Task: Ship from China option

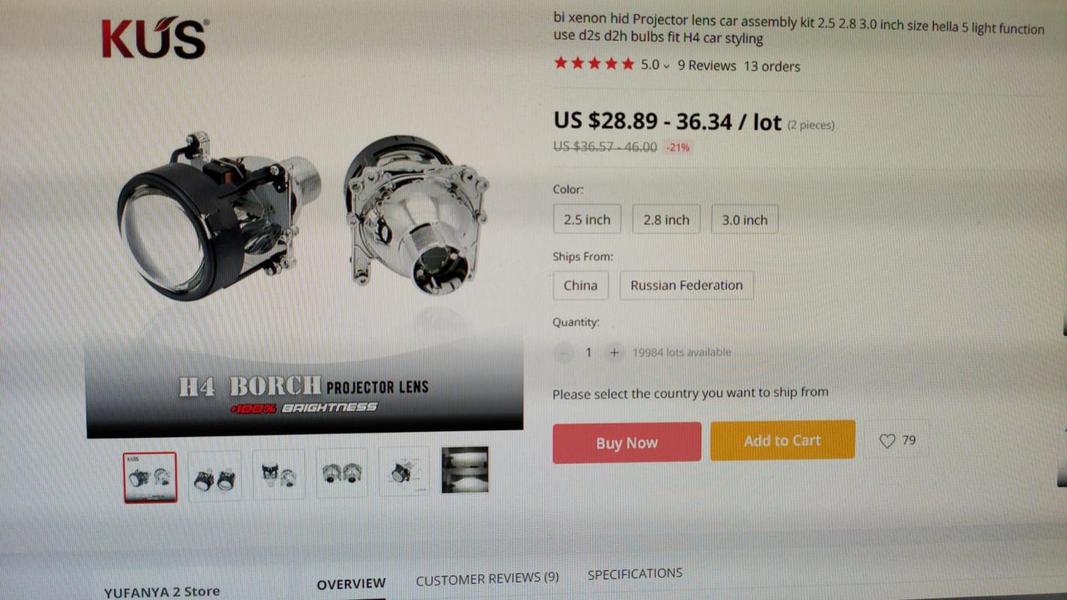Action: (x=580, y=286)
